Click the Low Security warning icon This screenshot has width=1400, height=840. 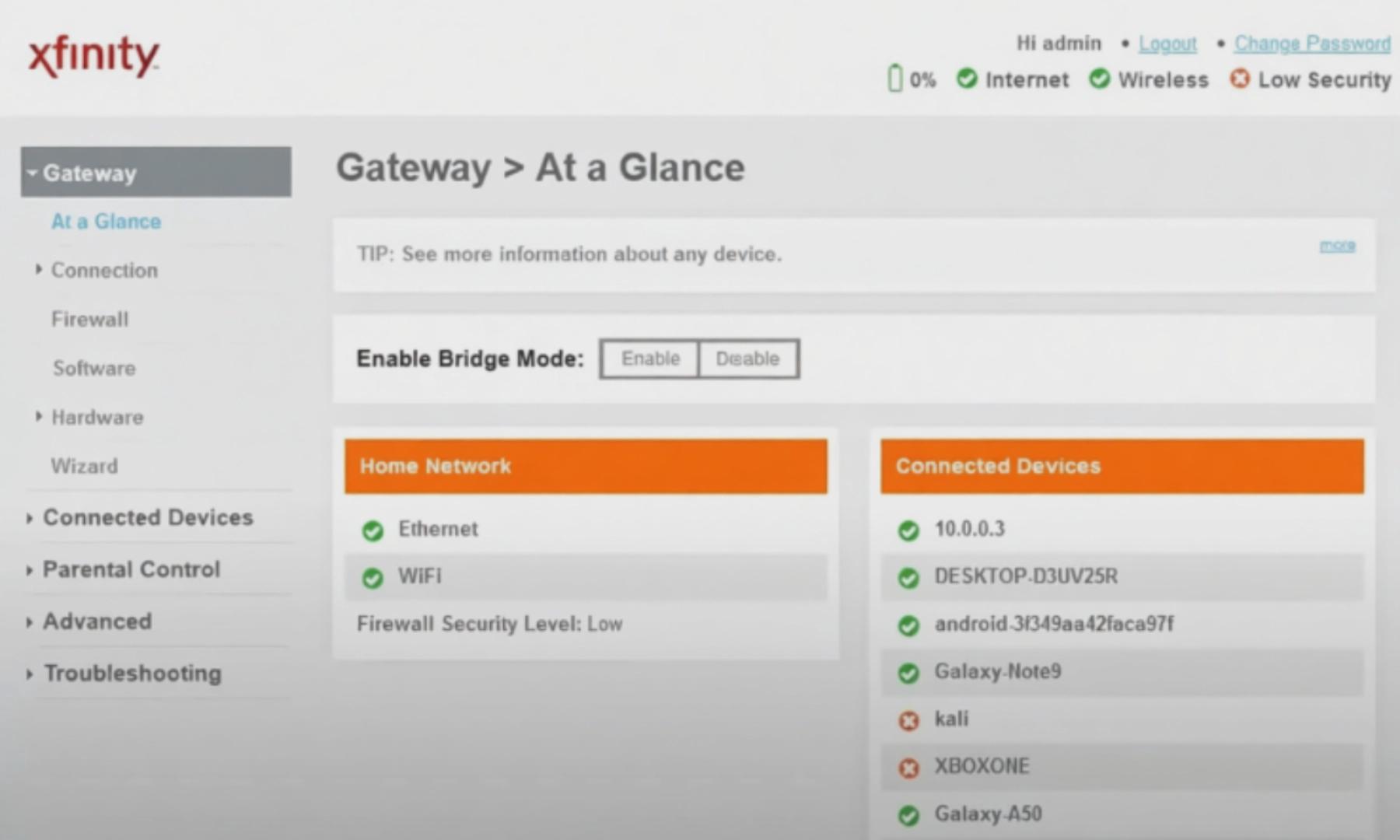click(1240, 79)
